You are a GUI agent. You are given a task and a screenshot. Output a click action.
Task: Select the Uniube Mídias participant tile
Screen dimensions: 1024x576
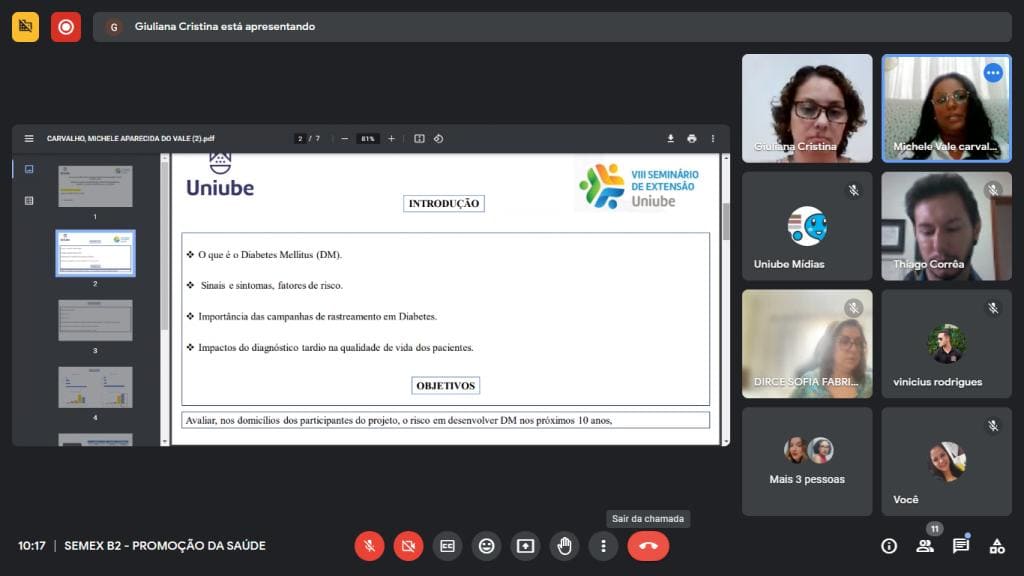point(807,226)
